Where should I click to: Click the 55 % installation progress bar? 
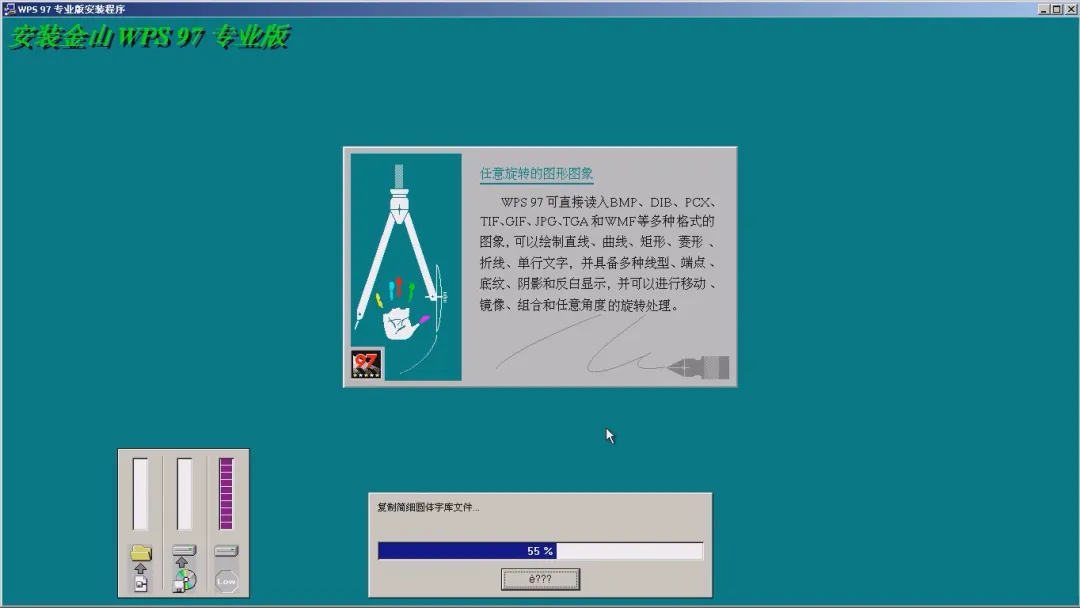pos(540,551)
